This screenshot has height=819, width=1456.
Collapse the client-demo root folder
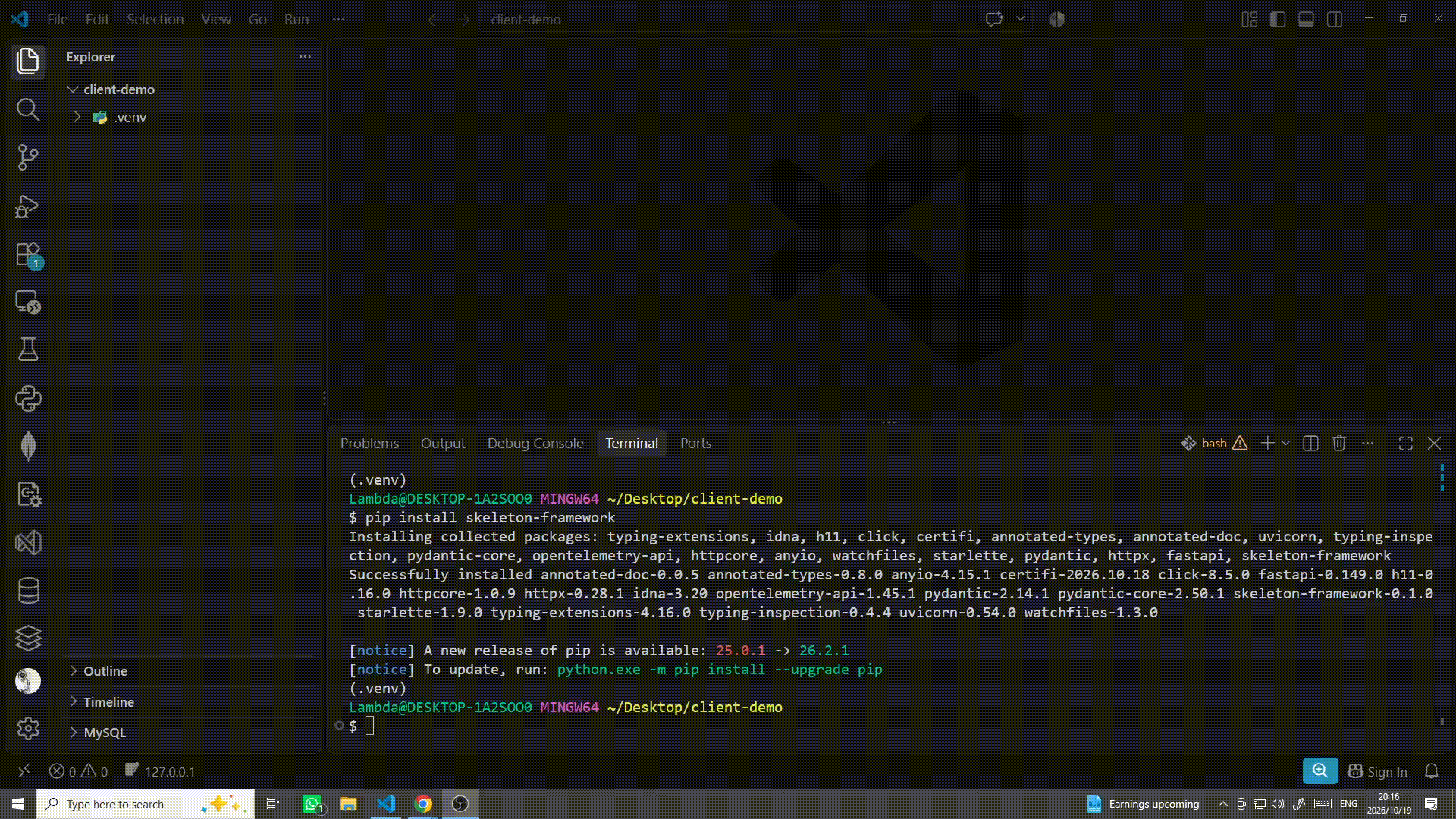click(x=73, y=89)
